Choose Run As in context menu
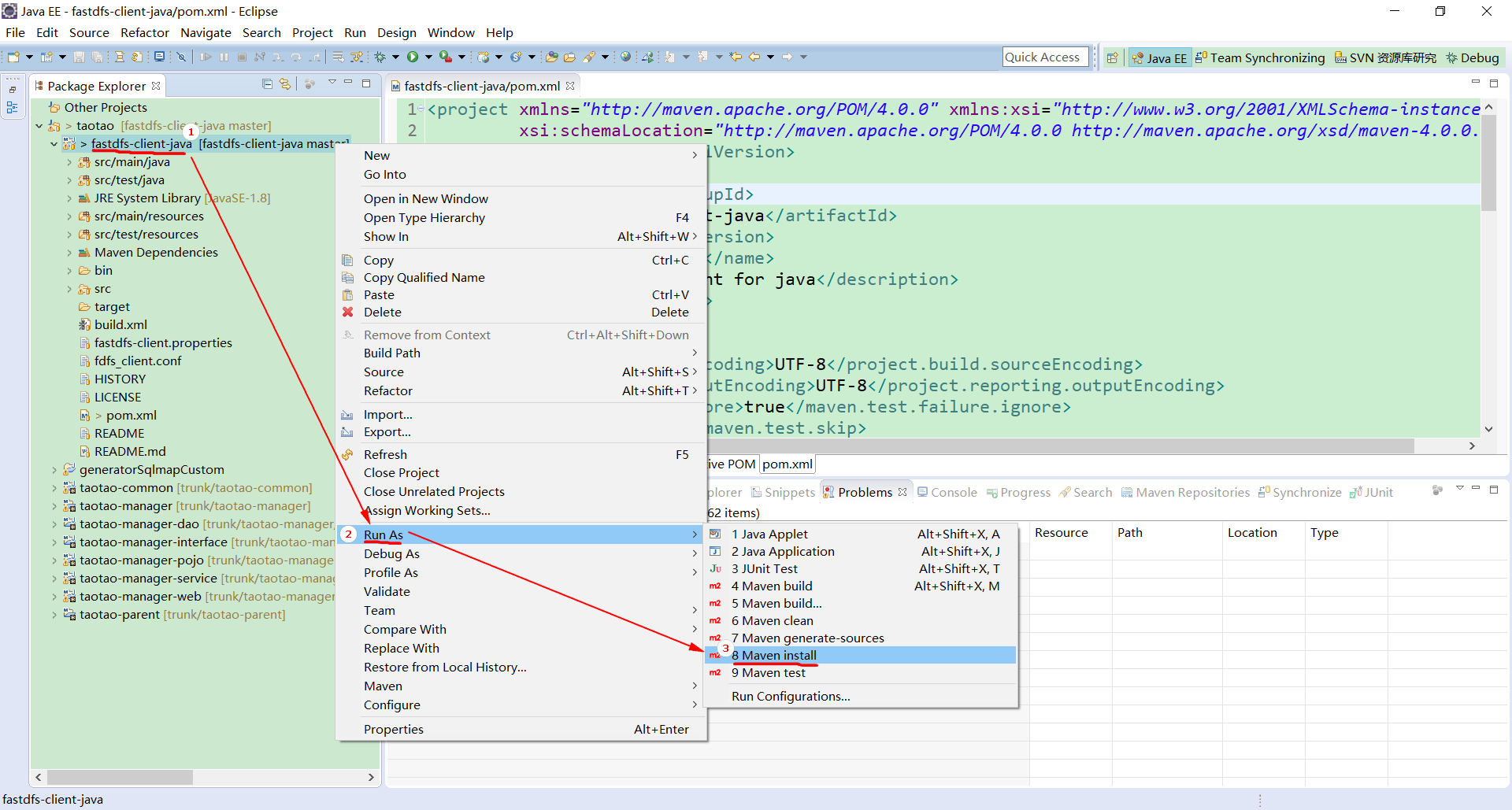Screen dimensions: 1512x810 click(x=521, y=534)
